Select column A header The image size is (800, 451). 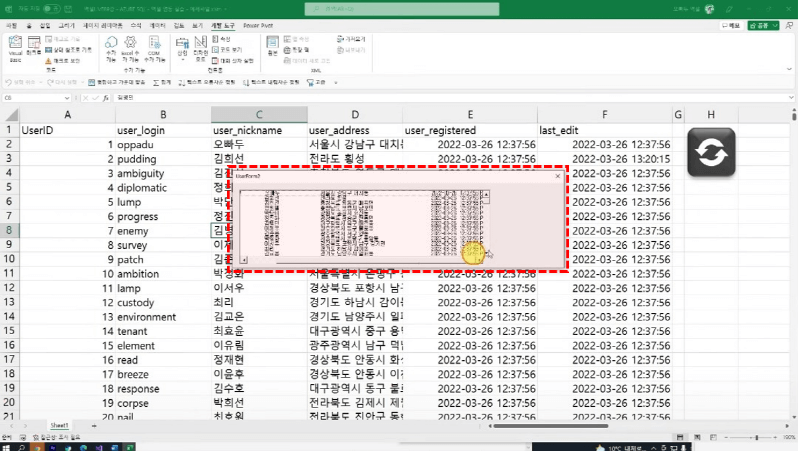(x=67, y=115)
